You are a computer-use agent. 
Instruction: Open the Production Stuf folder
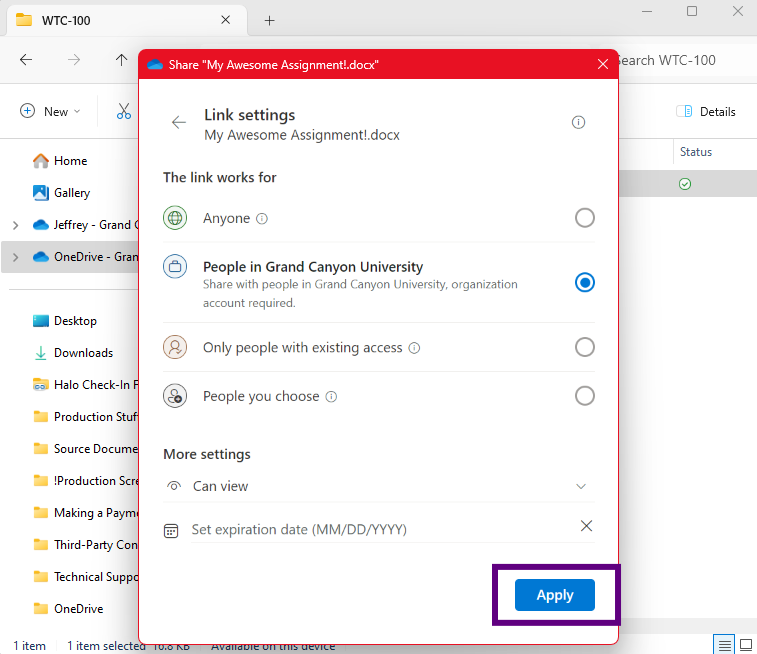click(85, 417)
